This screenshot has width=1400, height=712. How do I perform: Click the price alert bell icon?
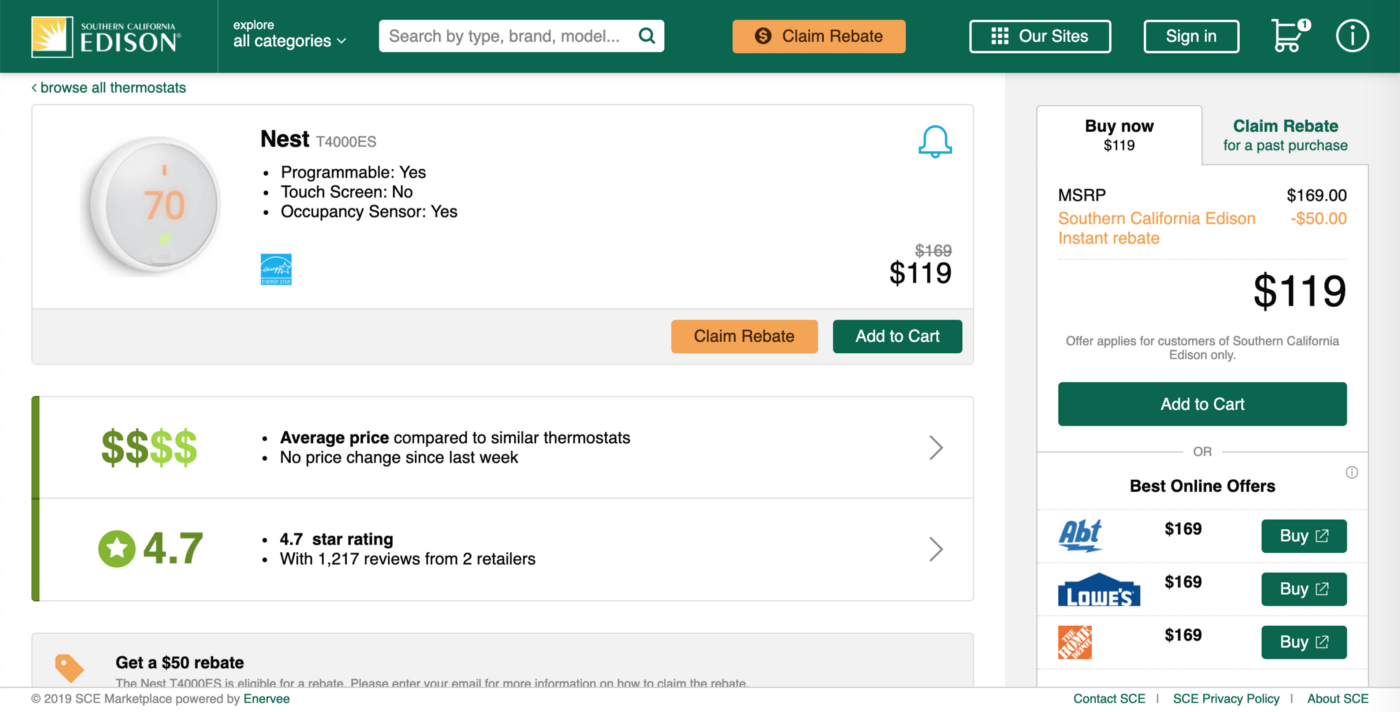(935, 141)
